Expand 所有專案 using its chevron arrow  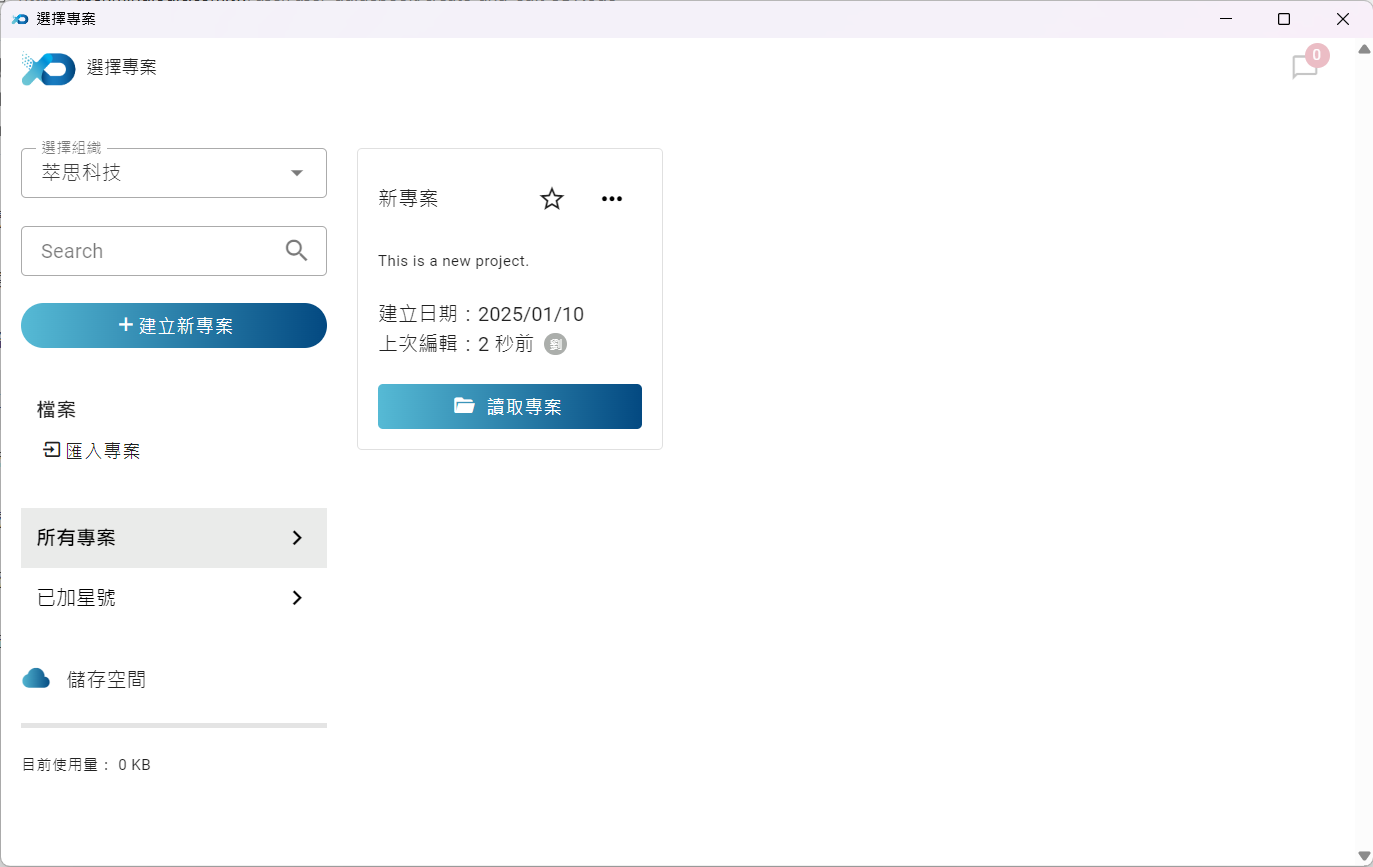(x=296, y=538)
